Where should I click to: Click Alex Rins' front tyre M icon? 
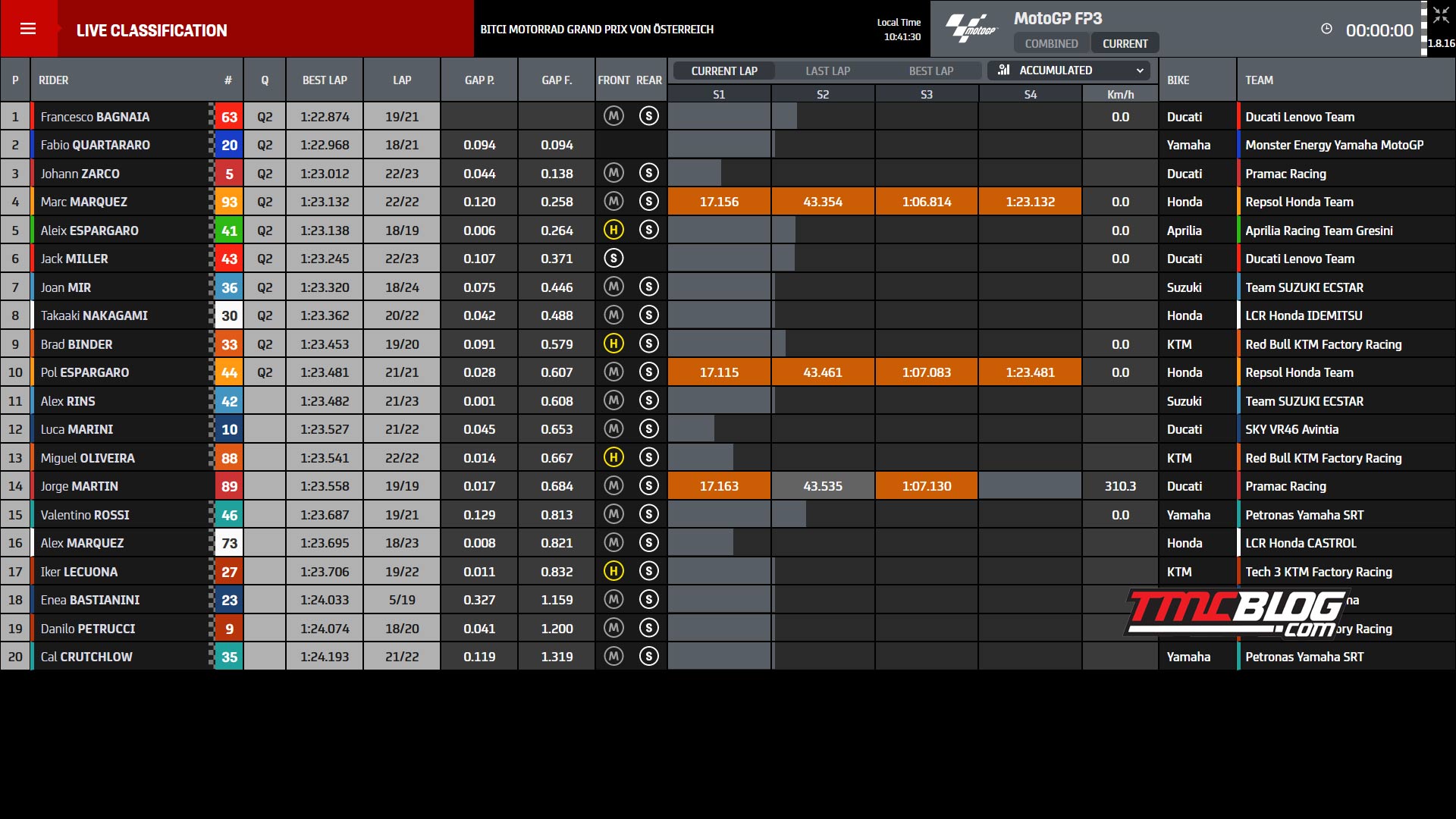[x=613, y=400]
